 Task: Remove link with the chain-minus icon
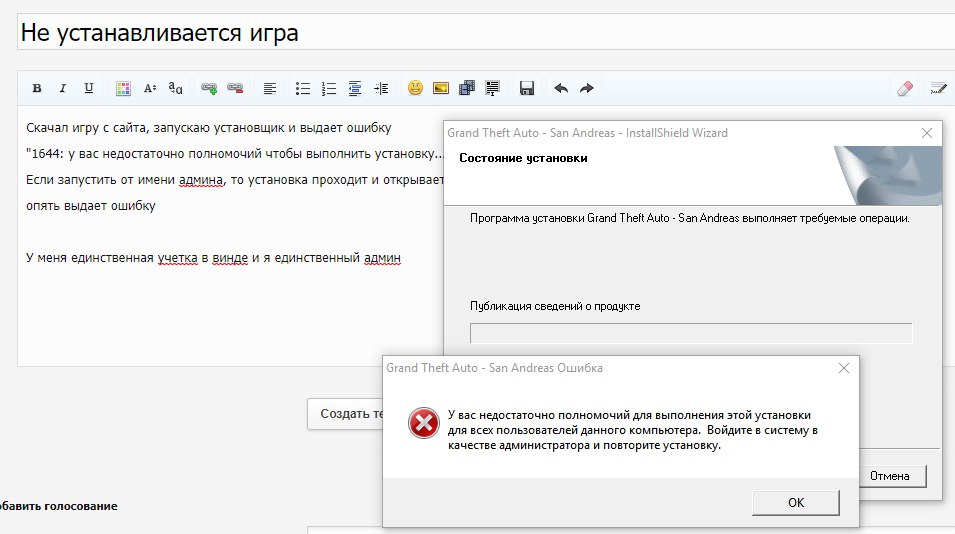235,88
